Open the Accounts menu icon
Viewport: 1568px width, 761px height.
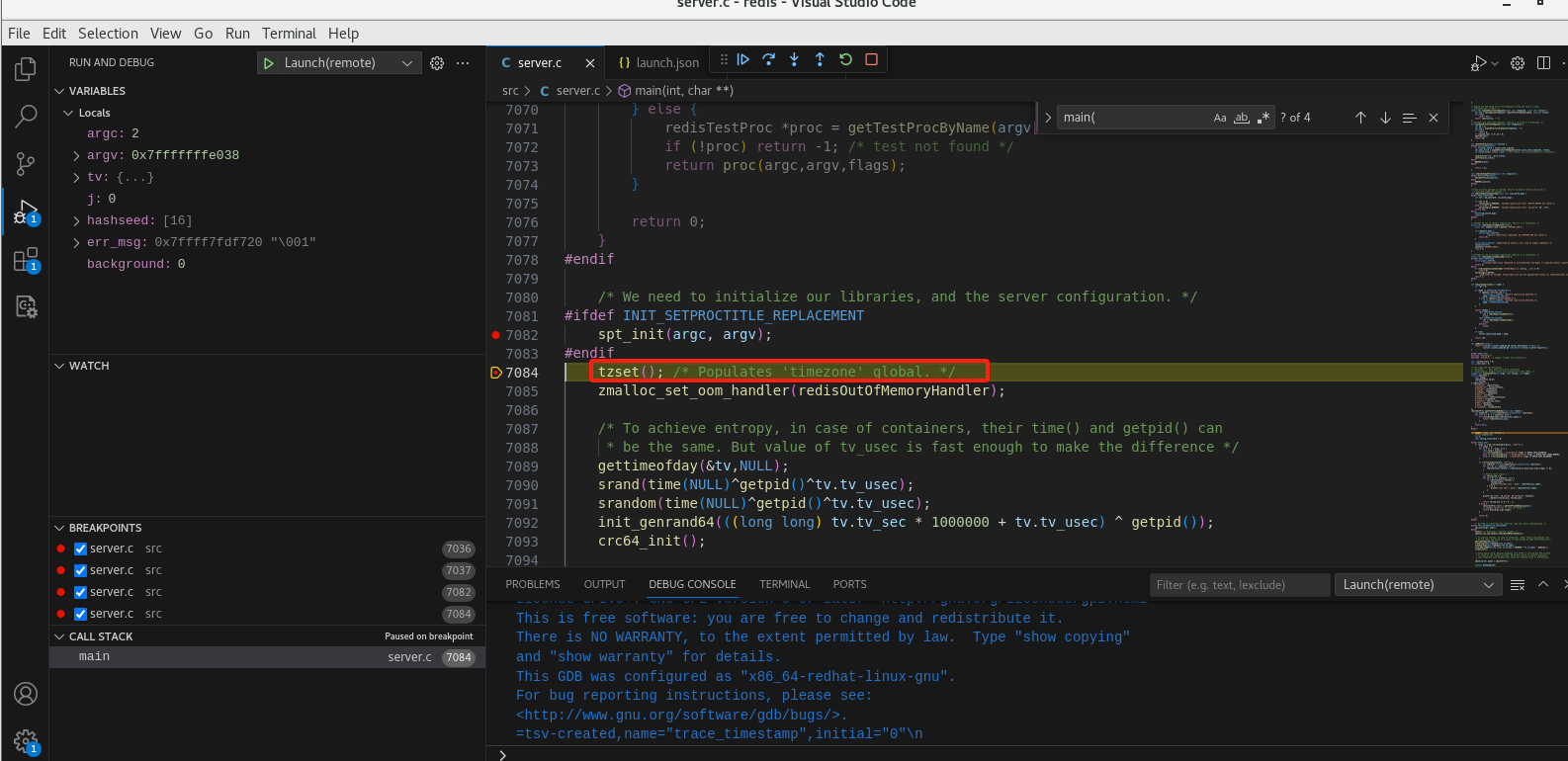click(26, 694)
